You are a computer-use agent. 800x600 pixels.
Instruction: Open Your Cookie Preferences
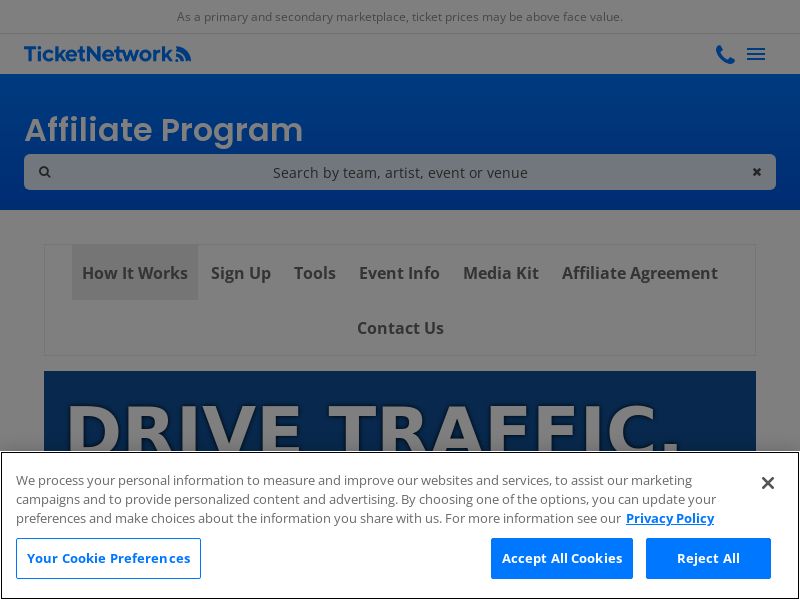tap(108, 558)
